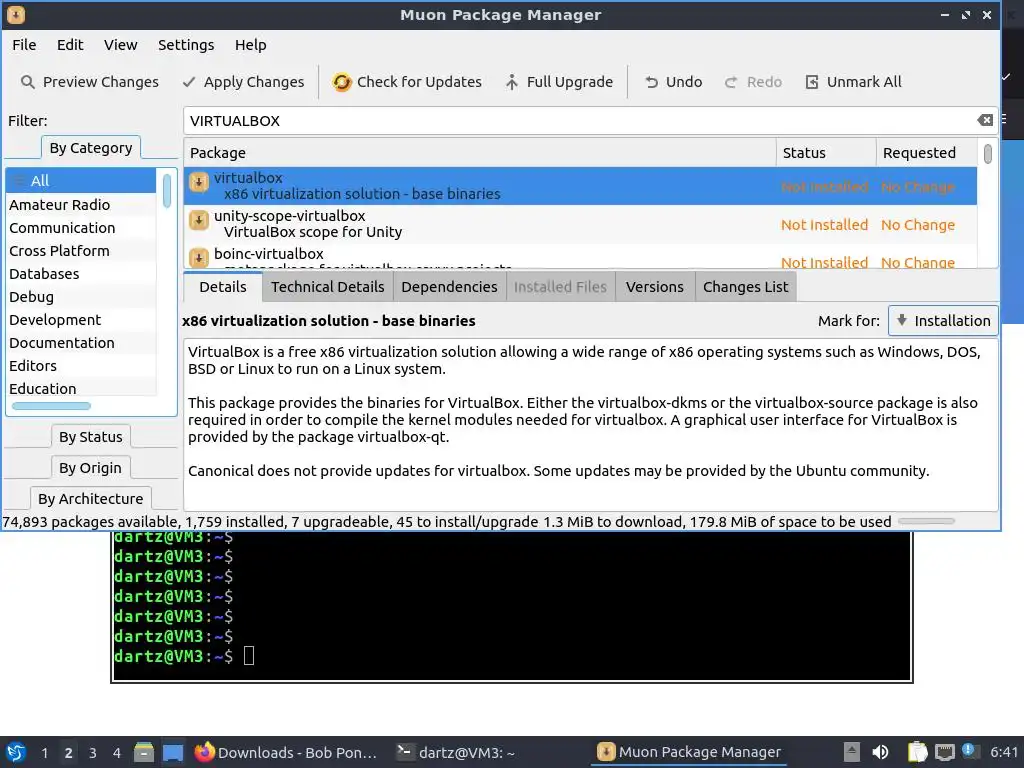Select the Databases category
The height and width of the screenshot is (768, 1024).
(x=81, y=274)
